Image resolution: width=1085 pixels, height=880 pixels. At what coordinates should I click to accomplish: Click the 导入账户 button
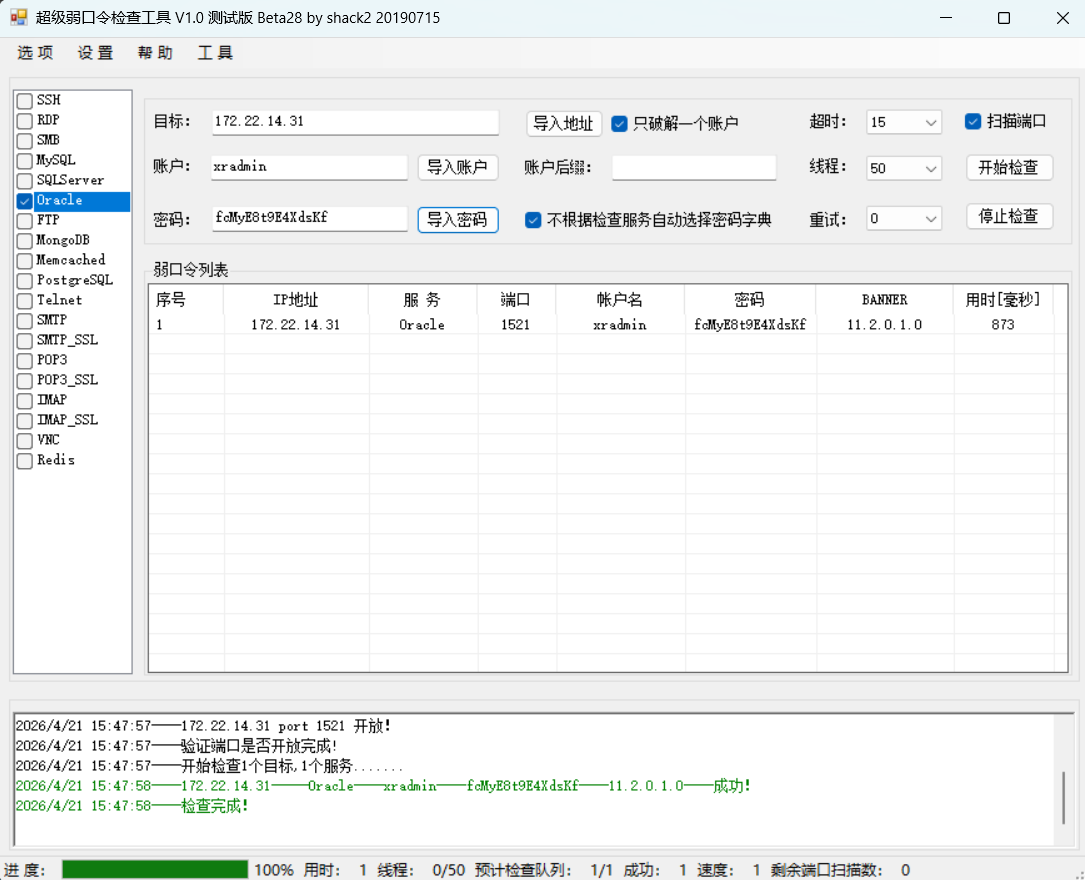point(457,167)
